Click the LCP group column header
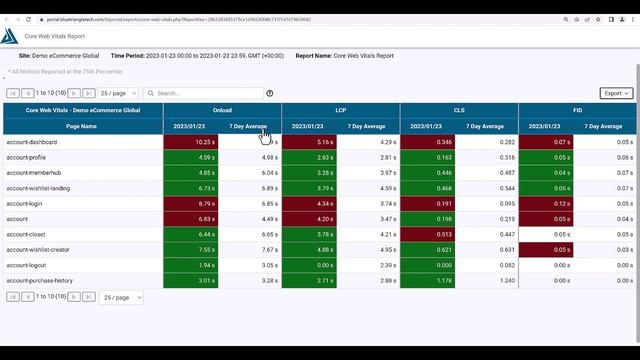The image size is (640, 360). [x=340, y=110]
